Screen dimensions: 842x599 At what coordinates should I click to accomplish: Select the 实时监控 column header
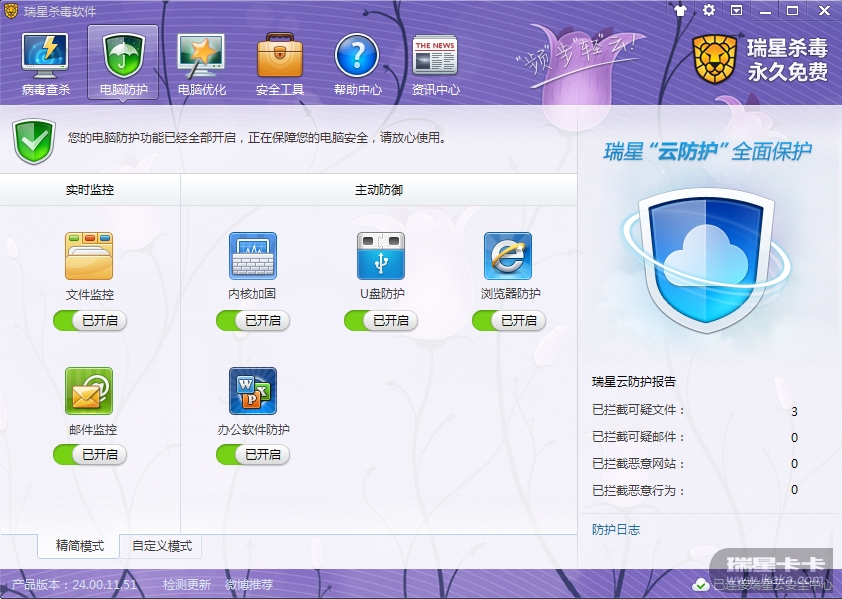click(x=90, y=190)
